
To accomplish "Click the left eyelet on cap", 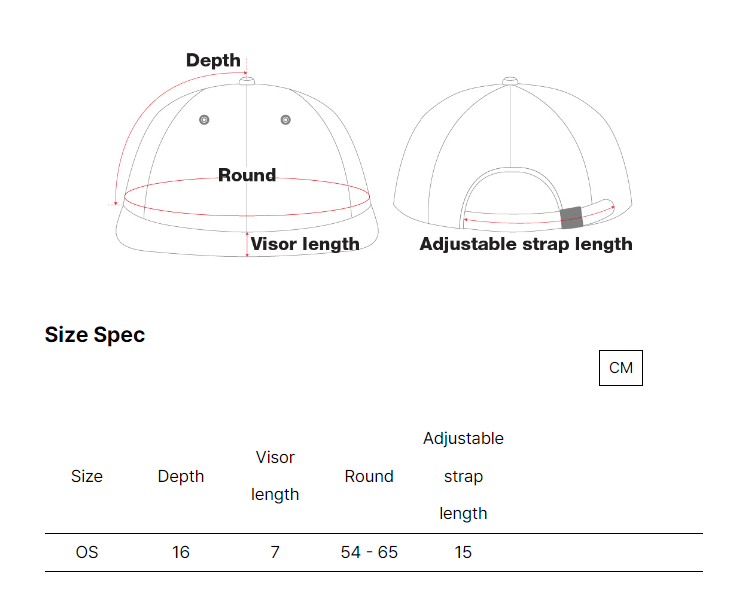I will pyautogui.click(x=204, y=120).
